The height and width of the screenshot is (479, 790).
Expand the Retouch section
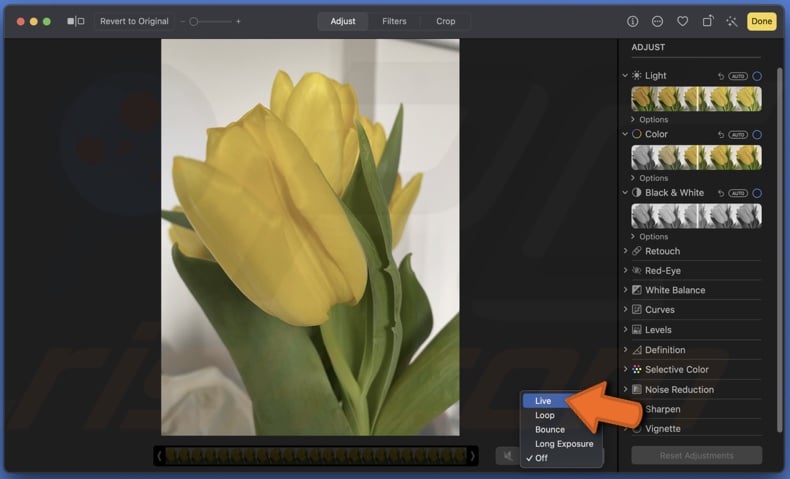tap(625, 251)
